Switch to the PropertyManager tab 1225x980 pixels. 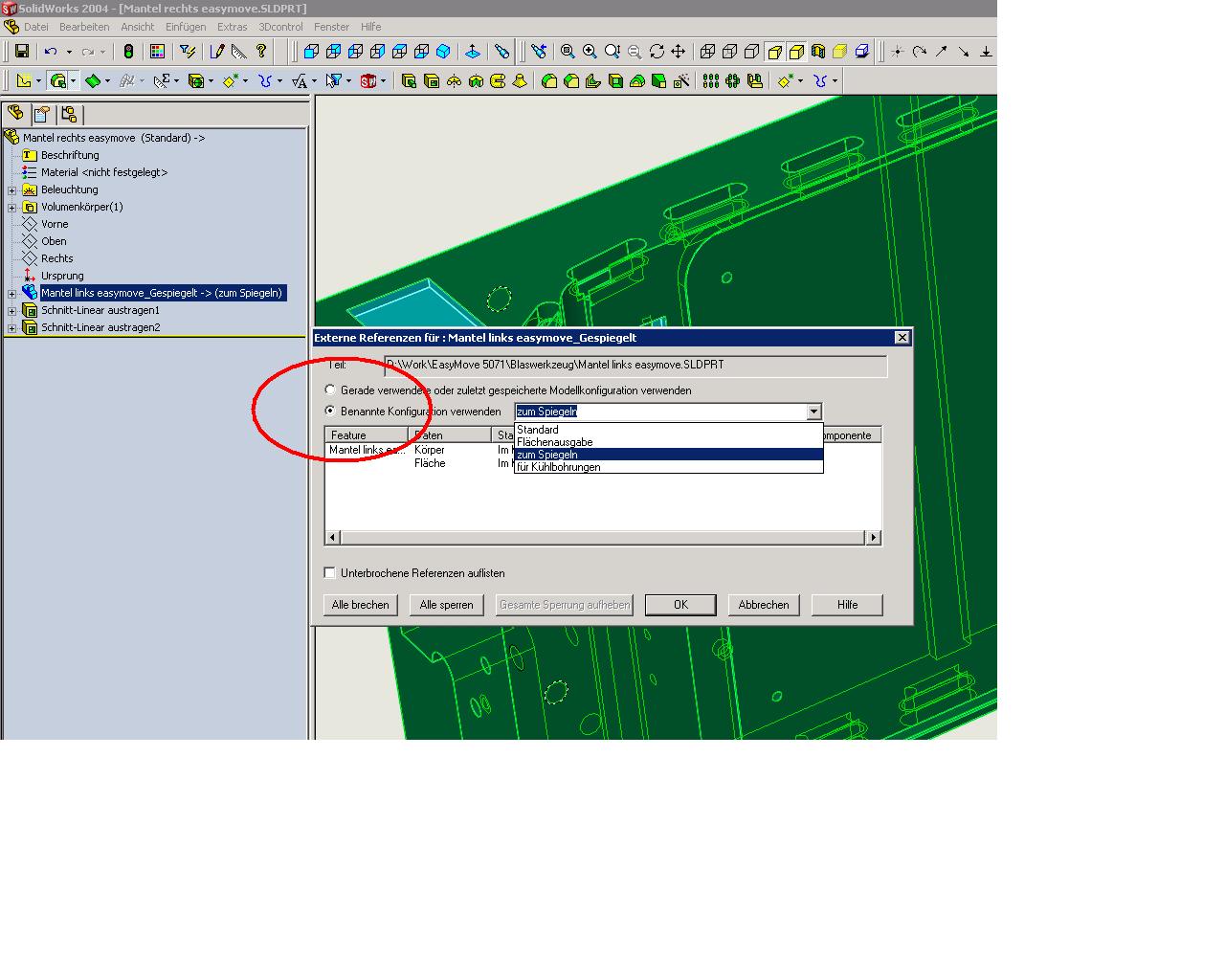point(42,115)
